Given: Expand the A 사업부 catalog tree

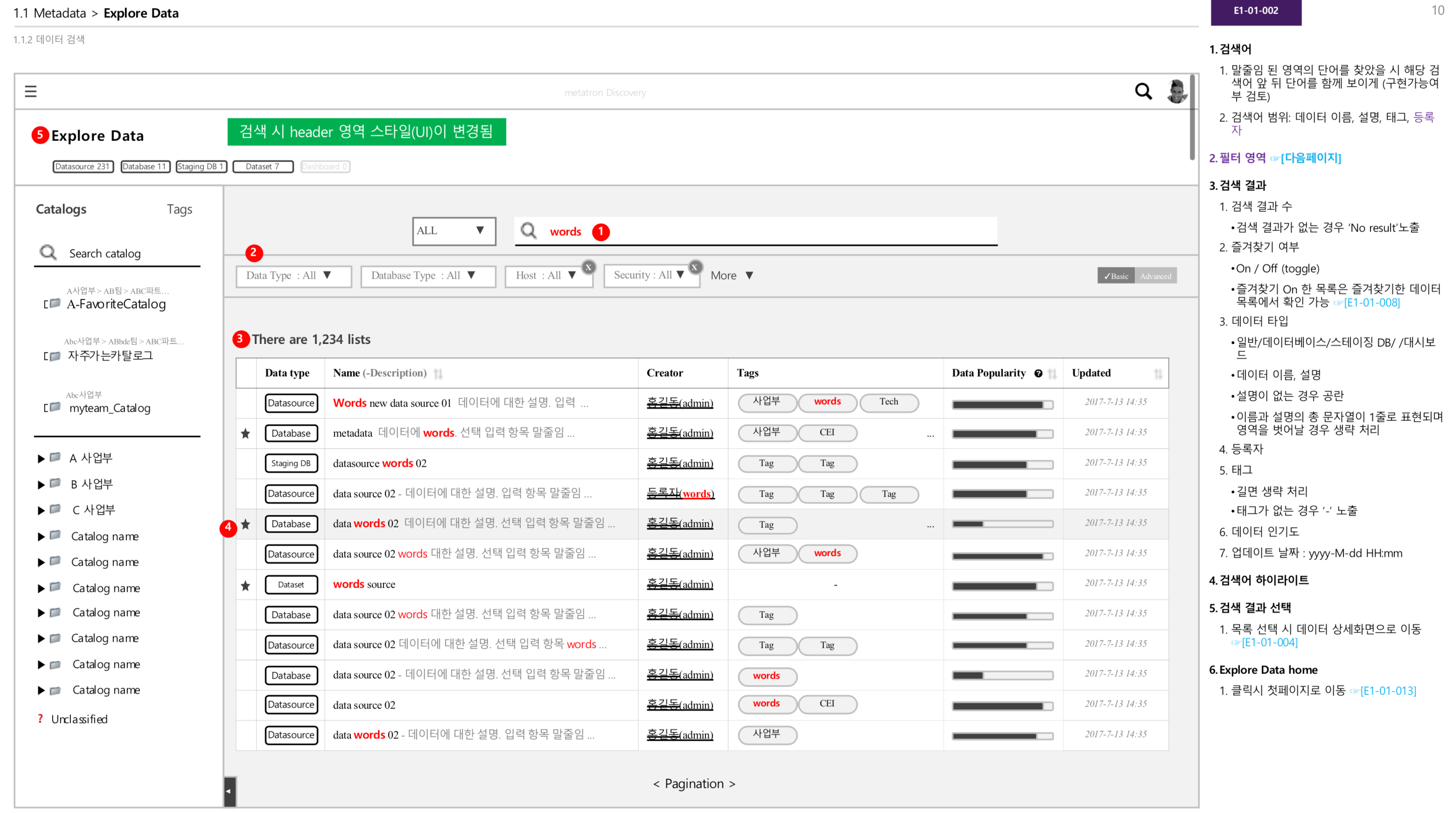Looking at the screenshot, I should pyautogui.click(x=41, y=458).
